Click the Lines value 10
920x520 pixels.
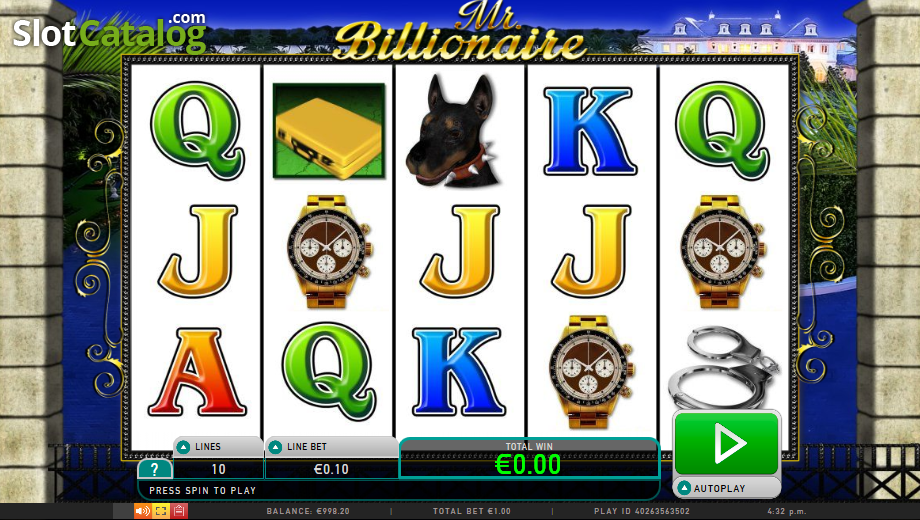218,469
